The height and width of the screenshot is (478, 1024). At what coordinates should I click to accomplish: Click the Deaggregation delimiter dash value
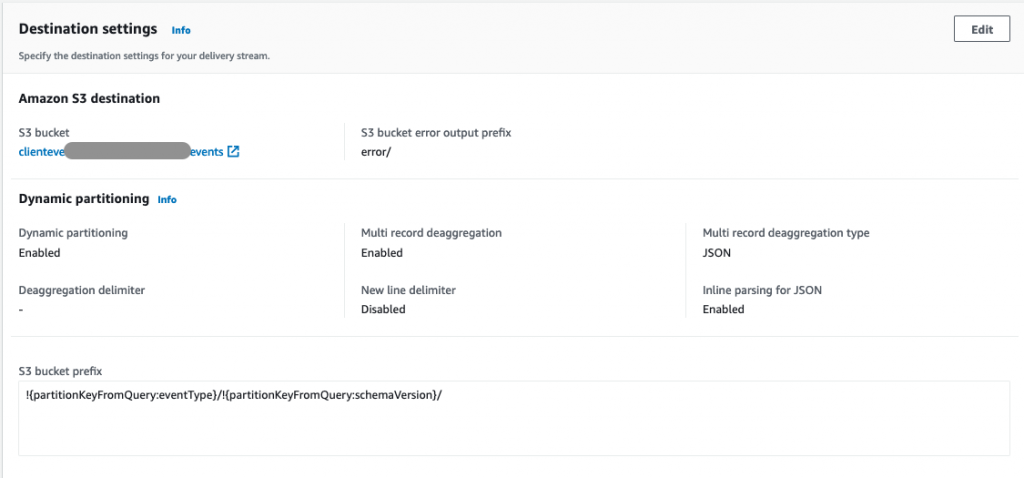point(22,309)
